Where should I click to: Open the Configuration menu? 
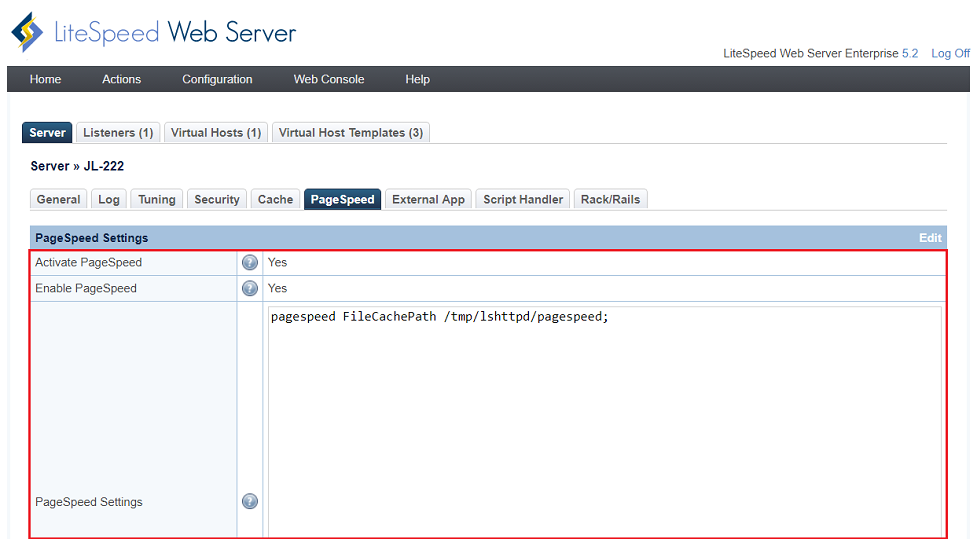click(x=217, y=79)
